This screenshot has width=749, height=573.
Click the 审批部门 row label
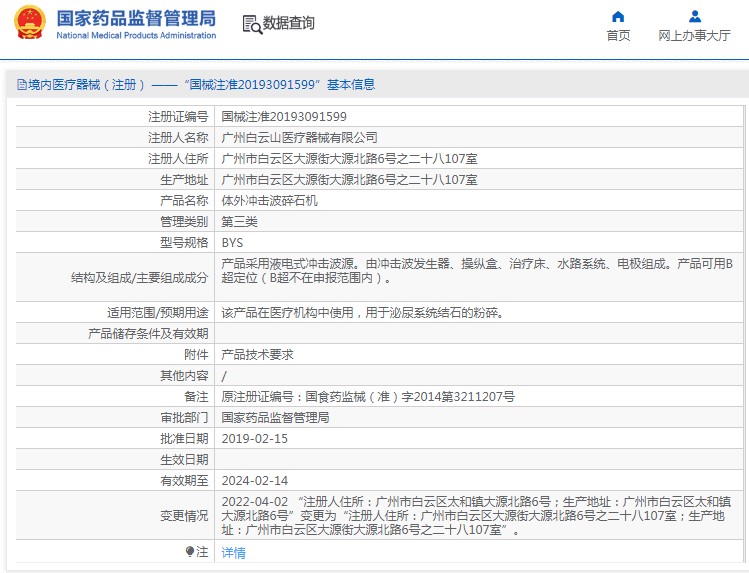pyautogui.click(x=184, y=418)
